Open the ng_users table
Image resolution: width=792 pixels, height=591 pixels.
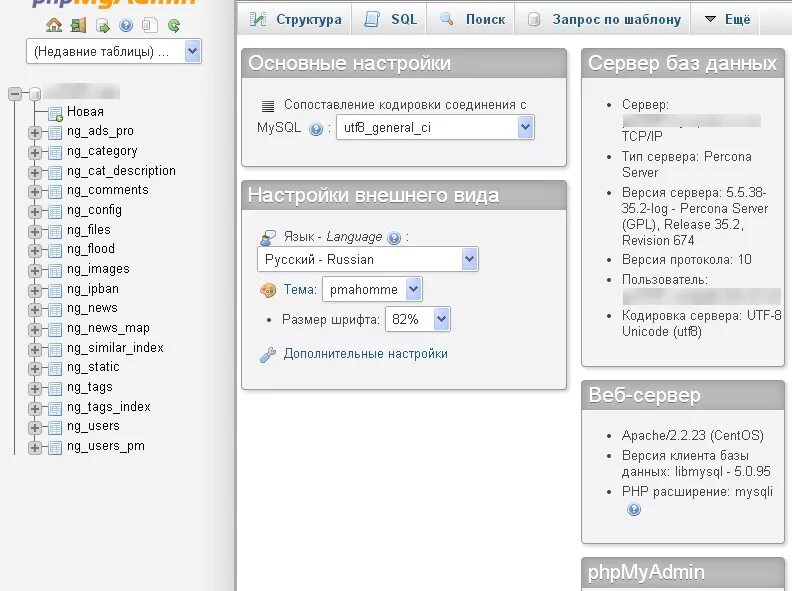(x=93, y=426)
